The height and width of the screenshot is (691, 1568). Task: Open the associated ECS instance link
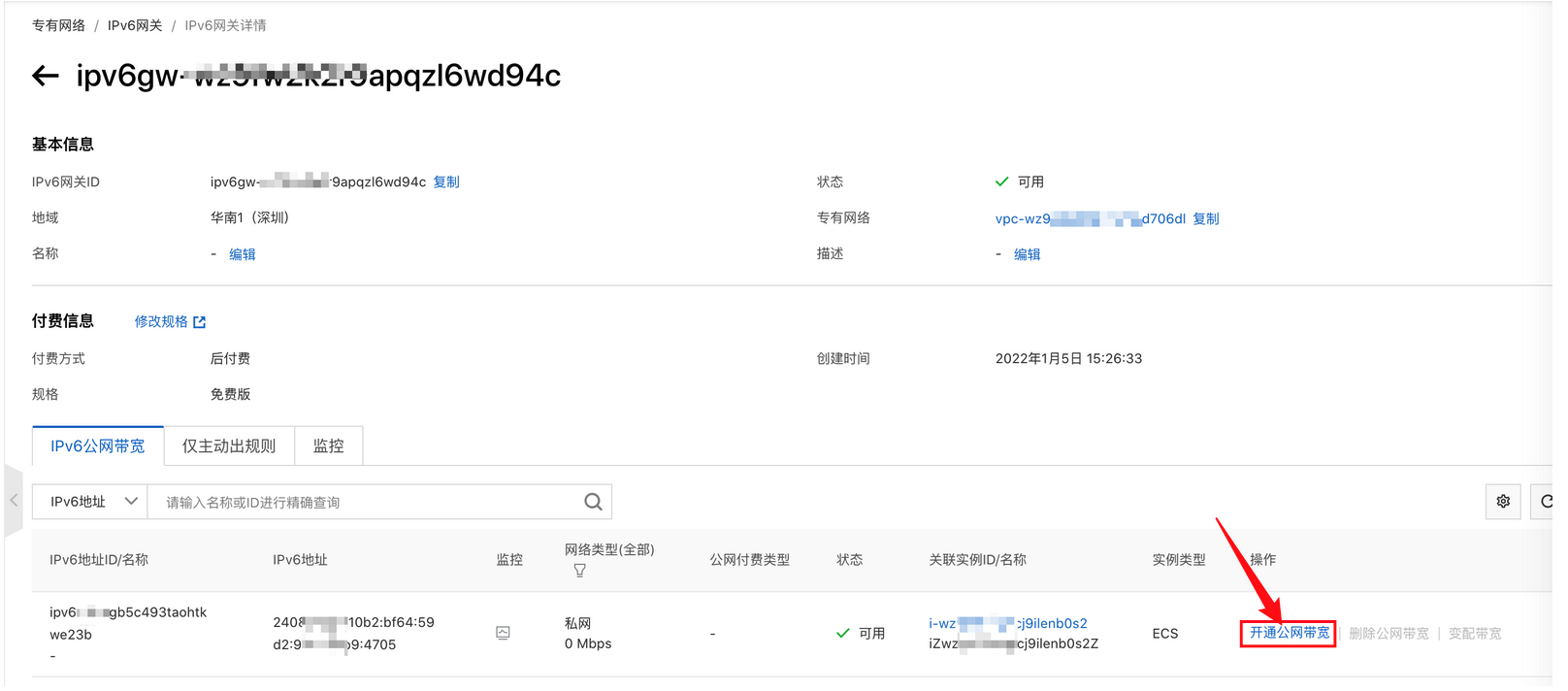[1007, 623]
